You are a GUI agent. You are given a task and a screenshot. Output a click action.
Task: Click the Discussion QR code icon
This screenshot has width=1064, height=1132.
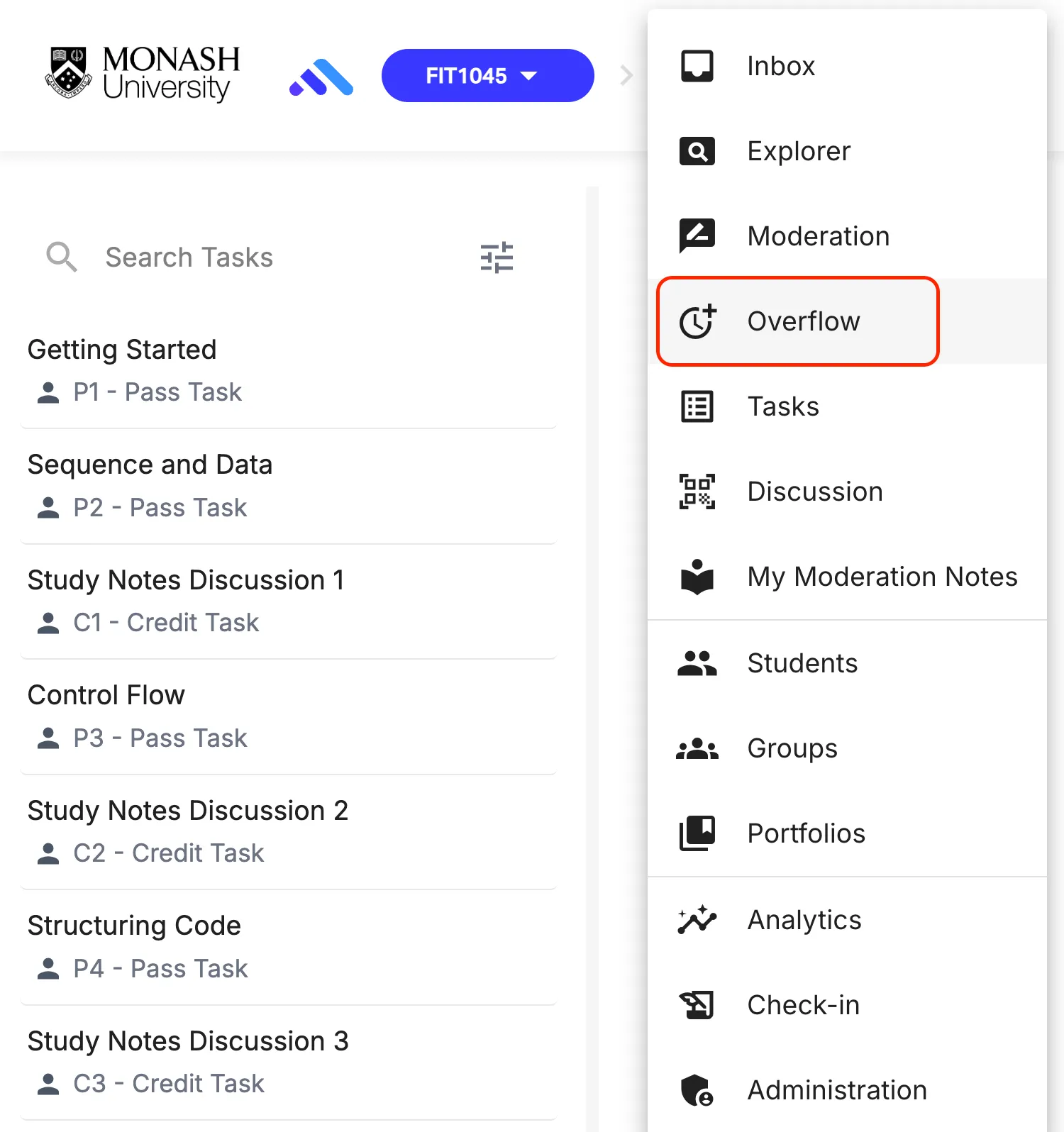pyautogui.click(x=697, y=492)
